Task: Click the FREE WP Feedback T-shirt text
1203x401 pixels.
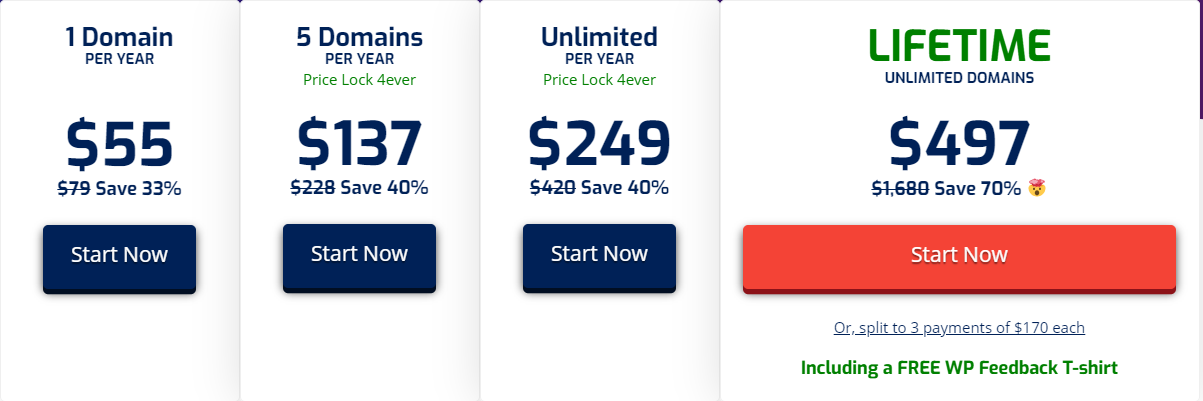Action: [958, 368]
